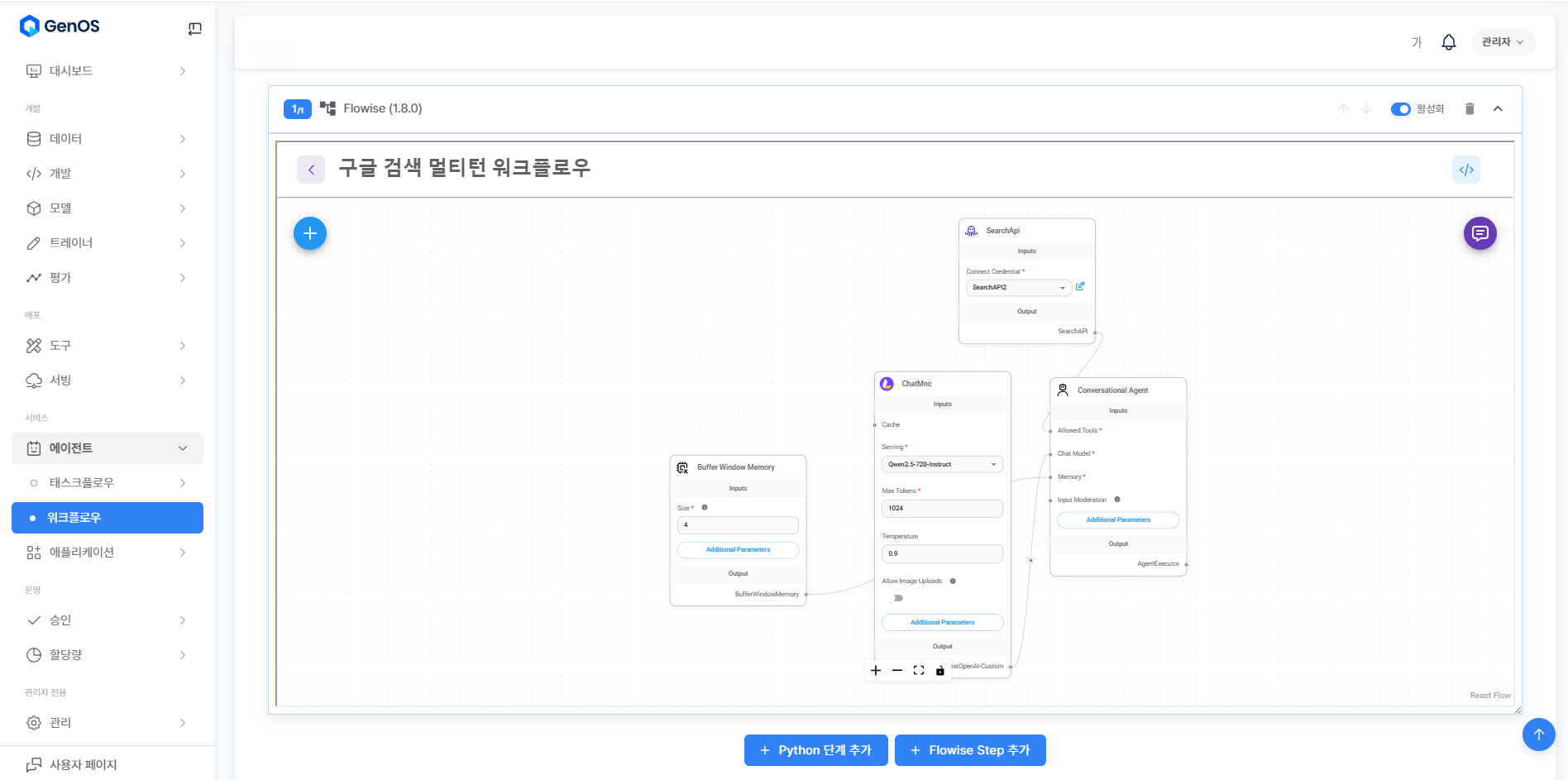The image size is (1568, 780).
Task: Lock the canvas with the lock icon
Action: point(939,671)
